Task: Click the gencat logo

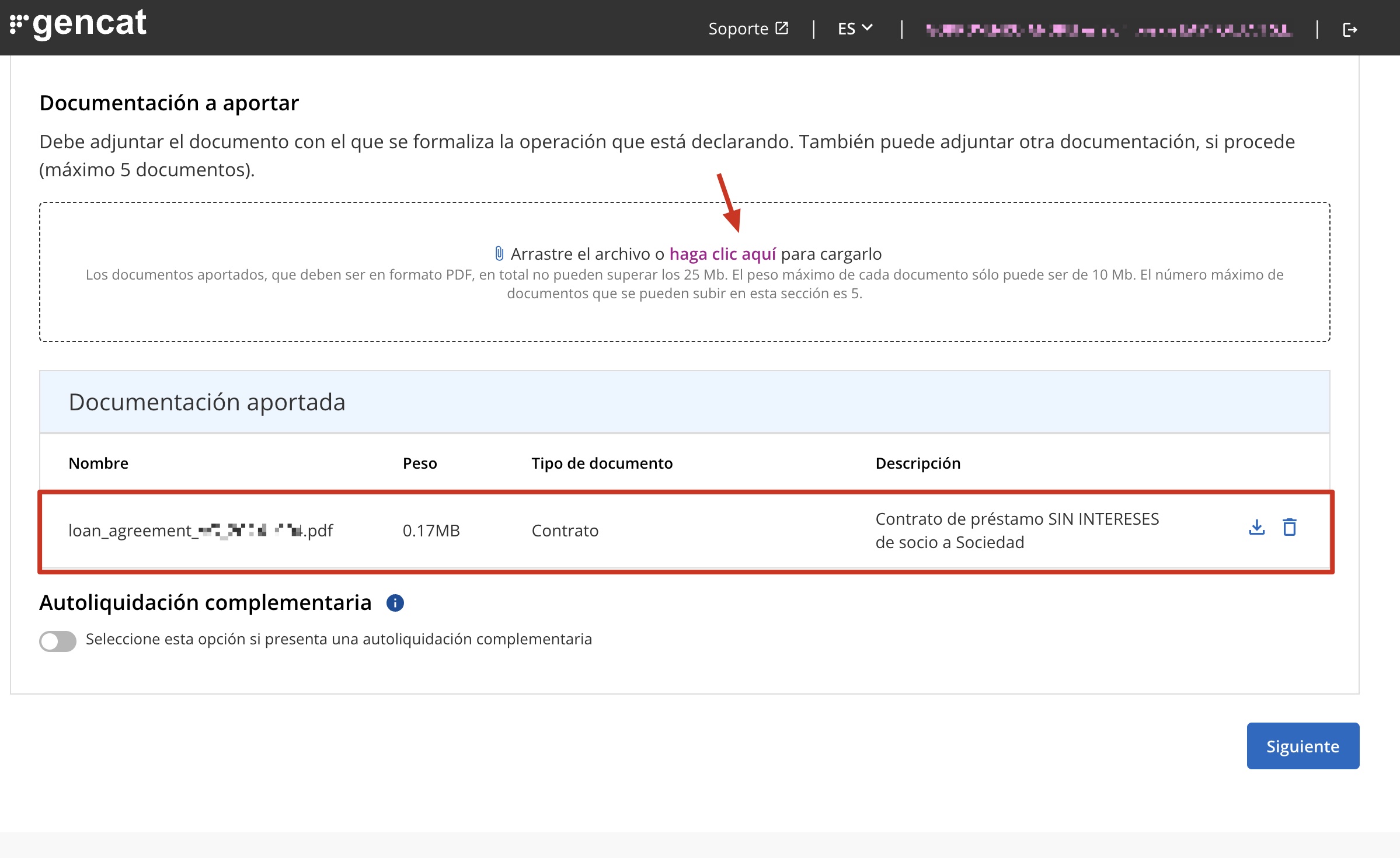Action: pyautogui.click(x=79, y=25)
